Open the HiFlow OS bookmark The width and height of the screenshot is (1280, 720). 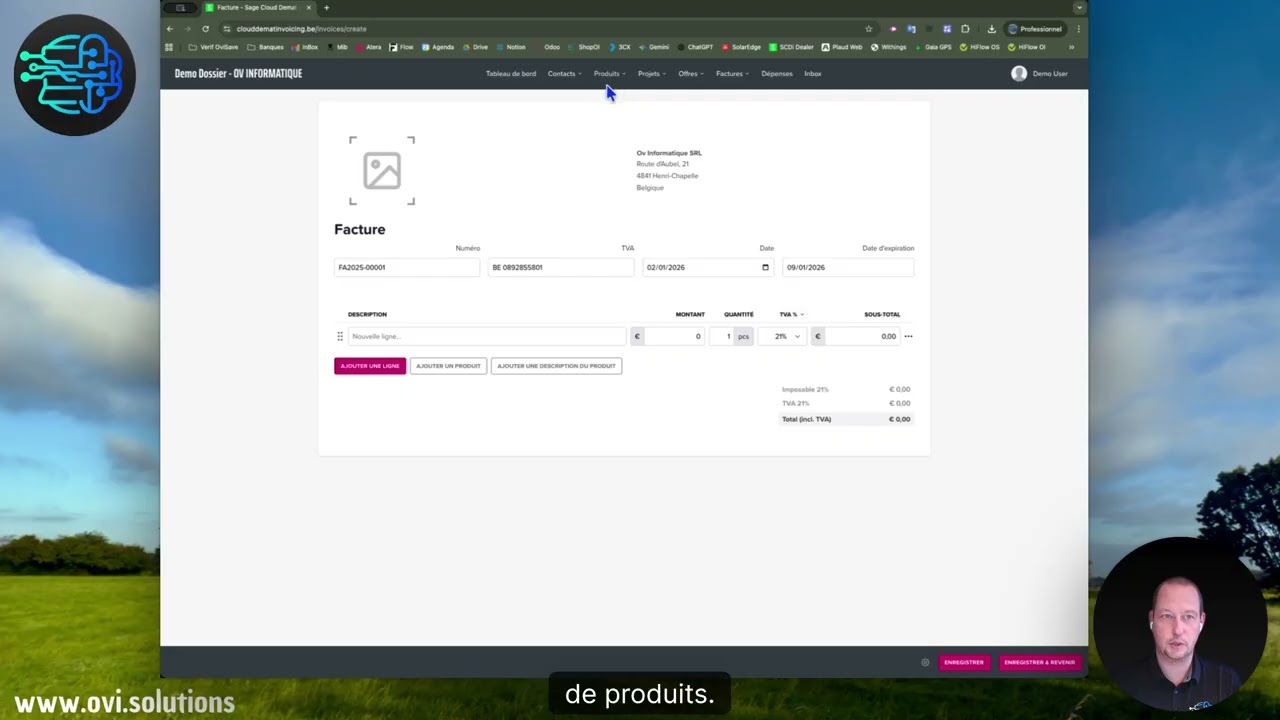979,47
